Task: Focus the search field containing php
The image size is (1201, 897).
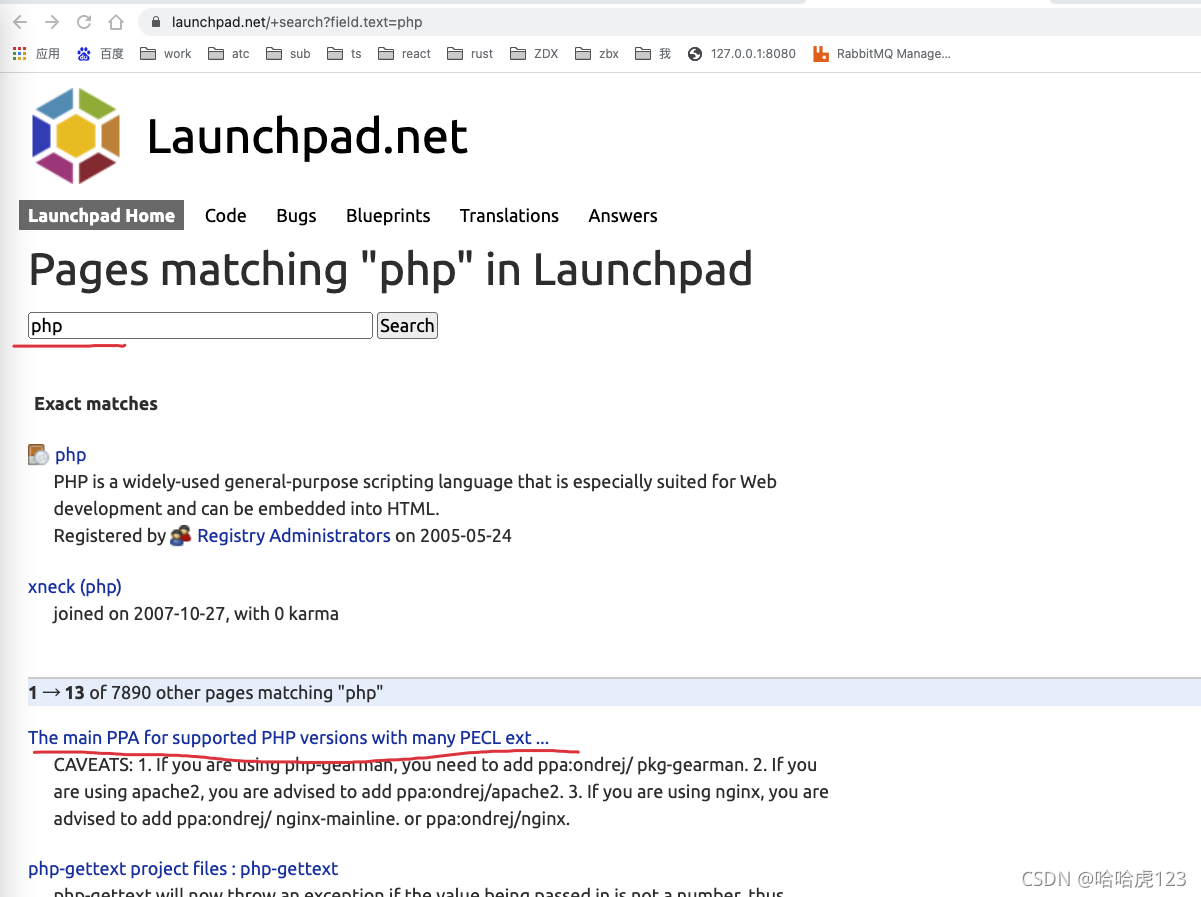Action: tap(200, 325)
